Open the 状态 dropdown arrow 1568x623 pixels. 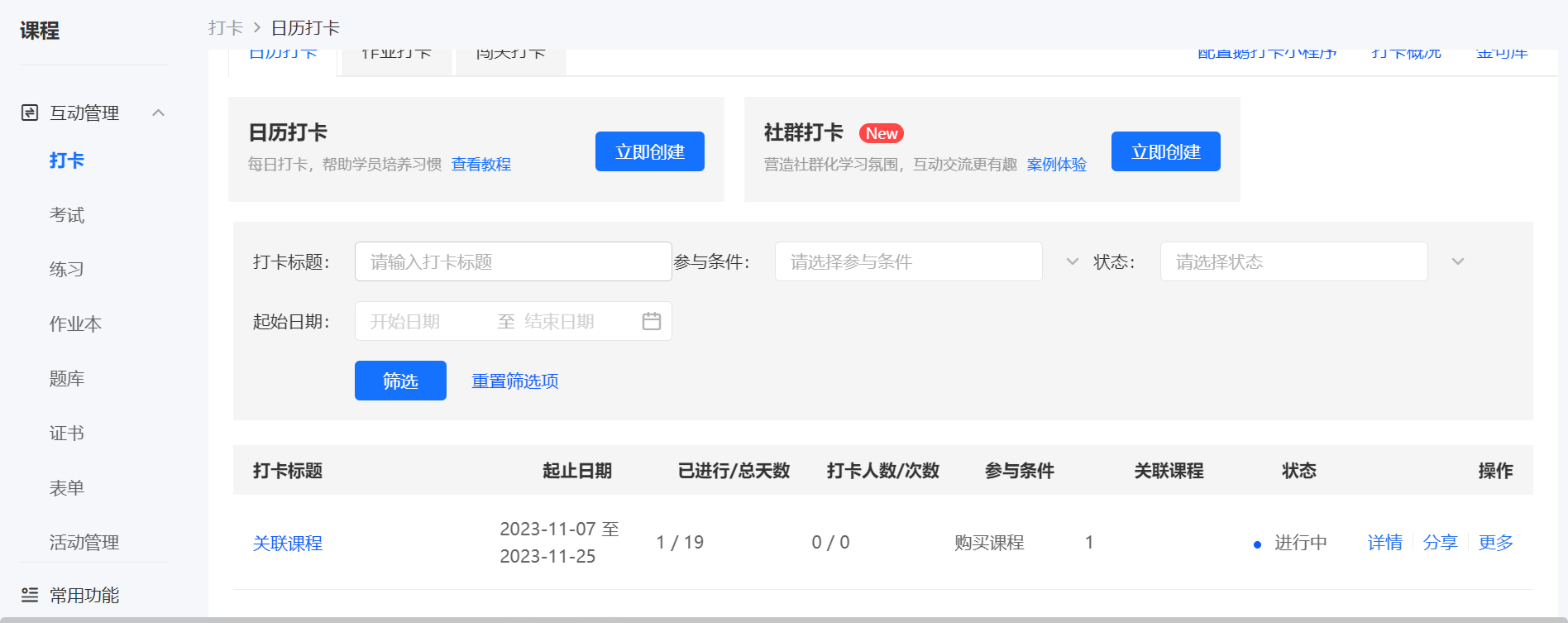click(x=1458, y=261)
